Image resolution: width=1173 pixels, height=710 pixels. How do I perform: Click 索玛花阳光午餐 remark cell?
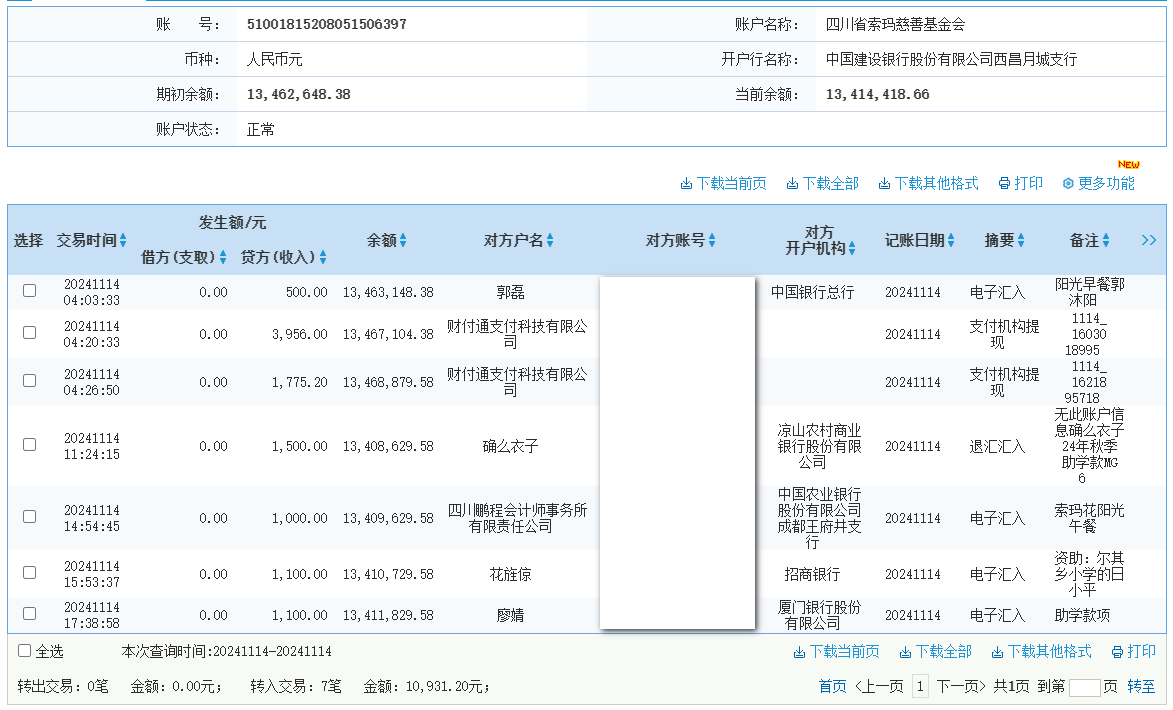point(1089,518)
